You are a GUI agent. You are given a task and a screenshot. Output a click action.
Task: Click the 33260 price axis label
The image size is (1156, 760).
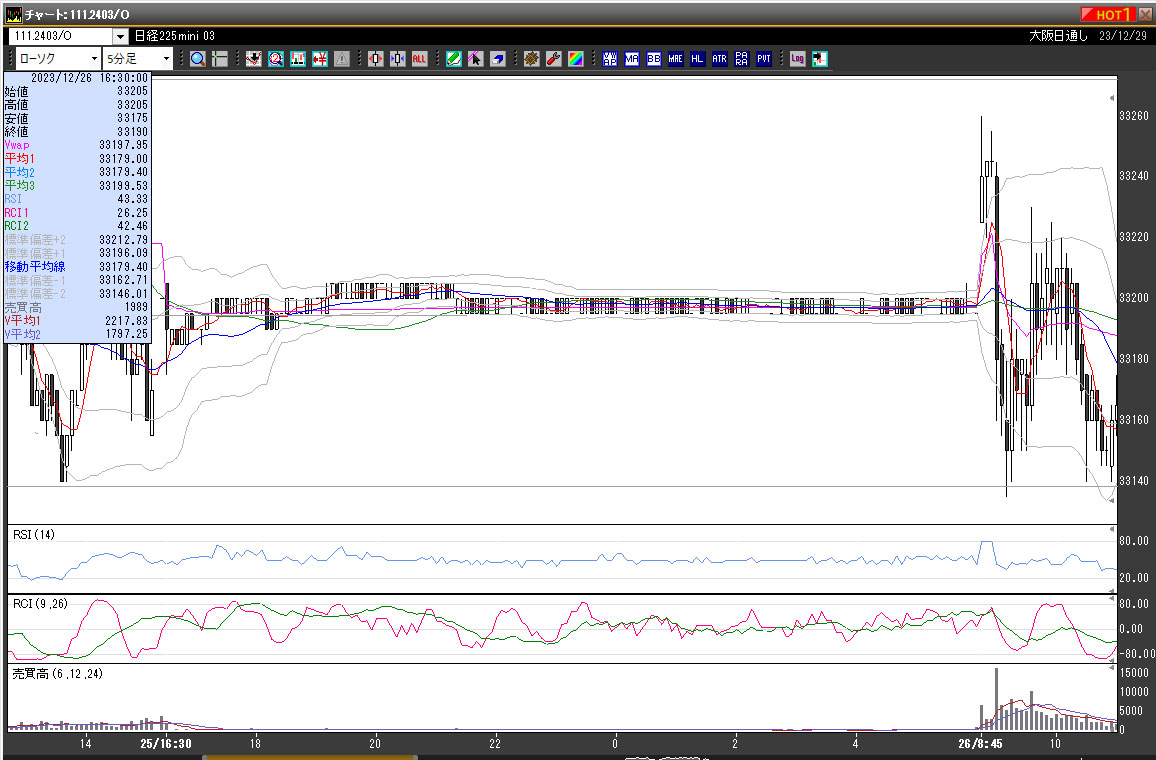click(x=1133, y=116)
